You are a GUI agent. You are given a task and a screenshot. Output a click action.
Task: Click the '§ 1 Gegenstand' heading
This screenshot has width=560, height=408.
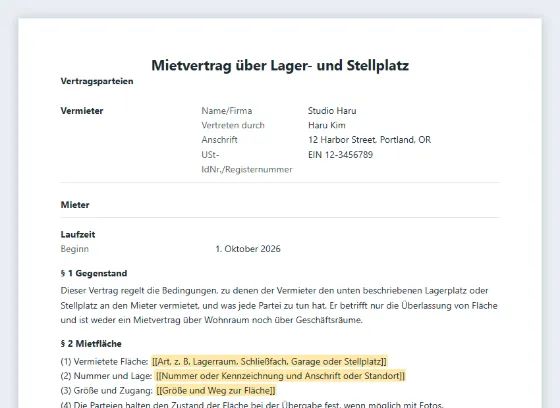point(94,273)
